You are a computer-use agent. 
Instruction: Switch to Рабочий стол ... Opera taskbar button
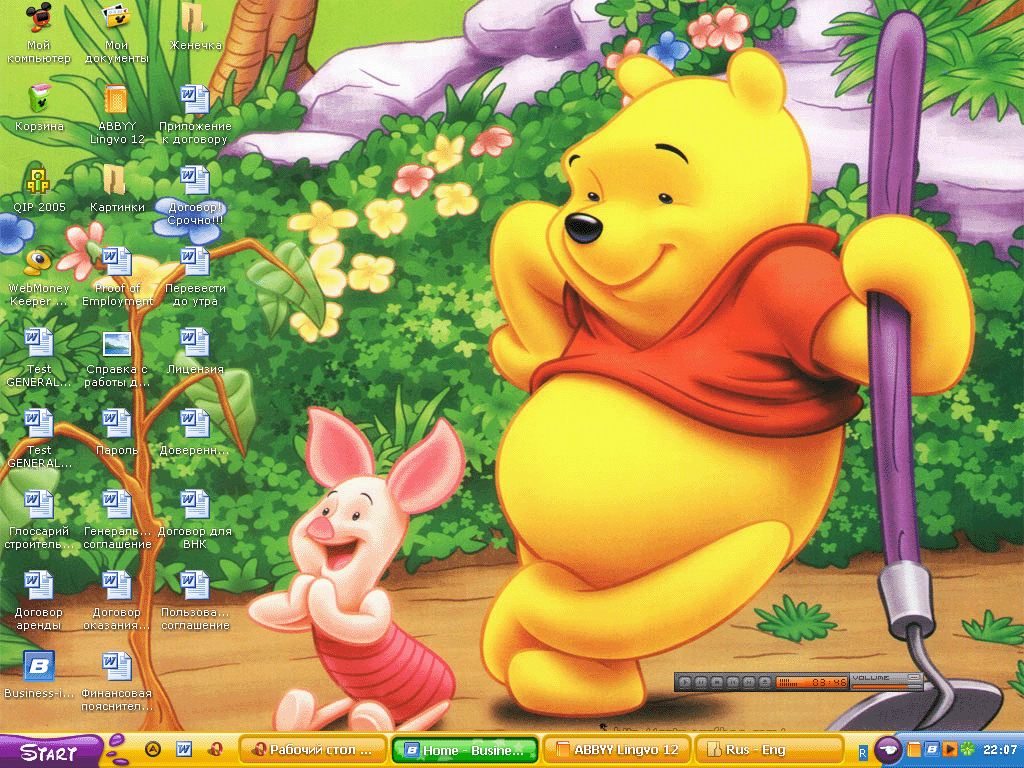[x=313, y=750]
